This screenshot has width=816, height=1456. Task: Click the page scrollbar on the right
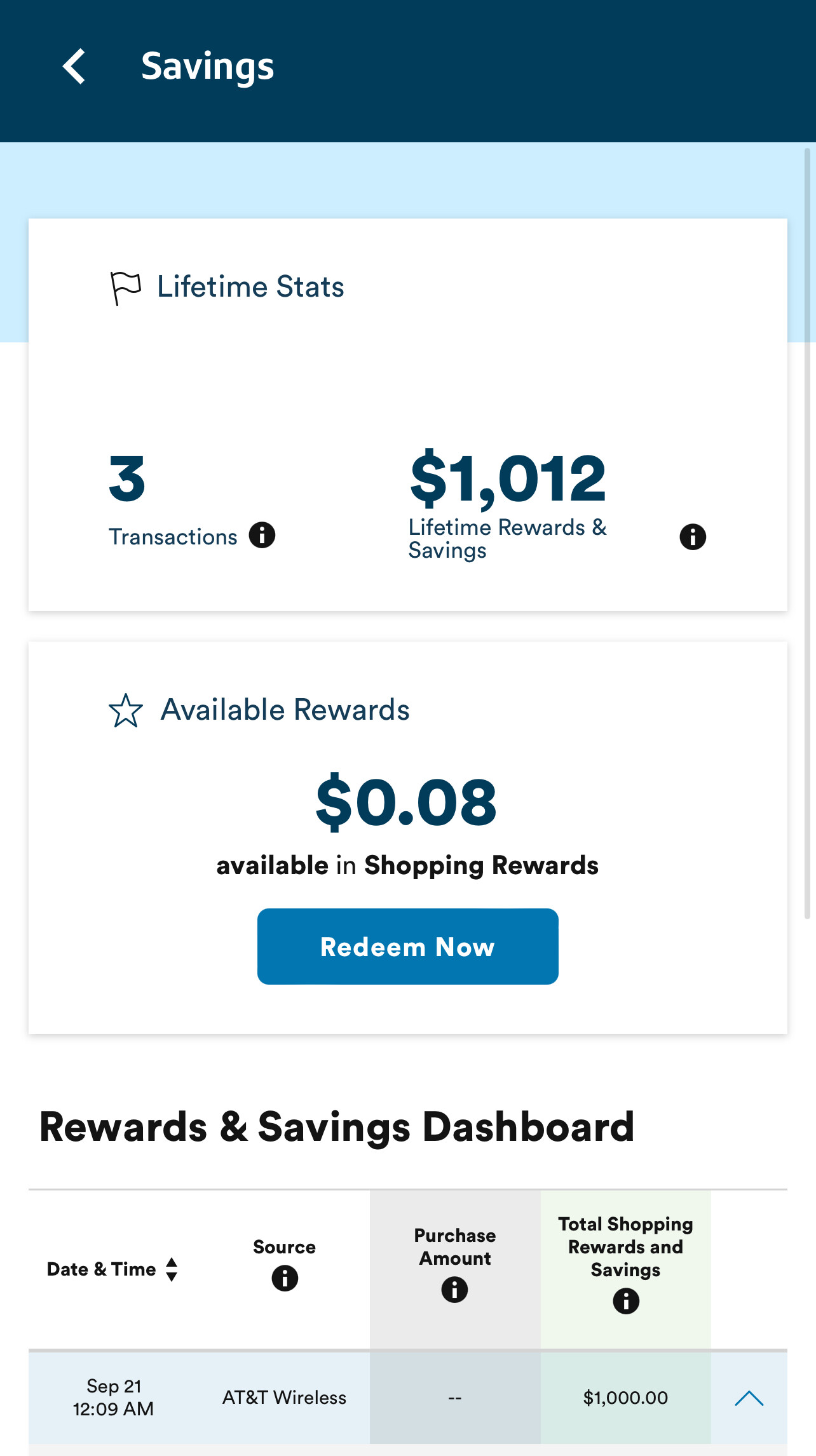point(807,534)
